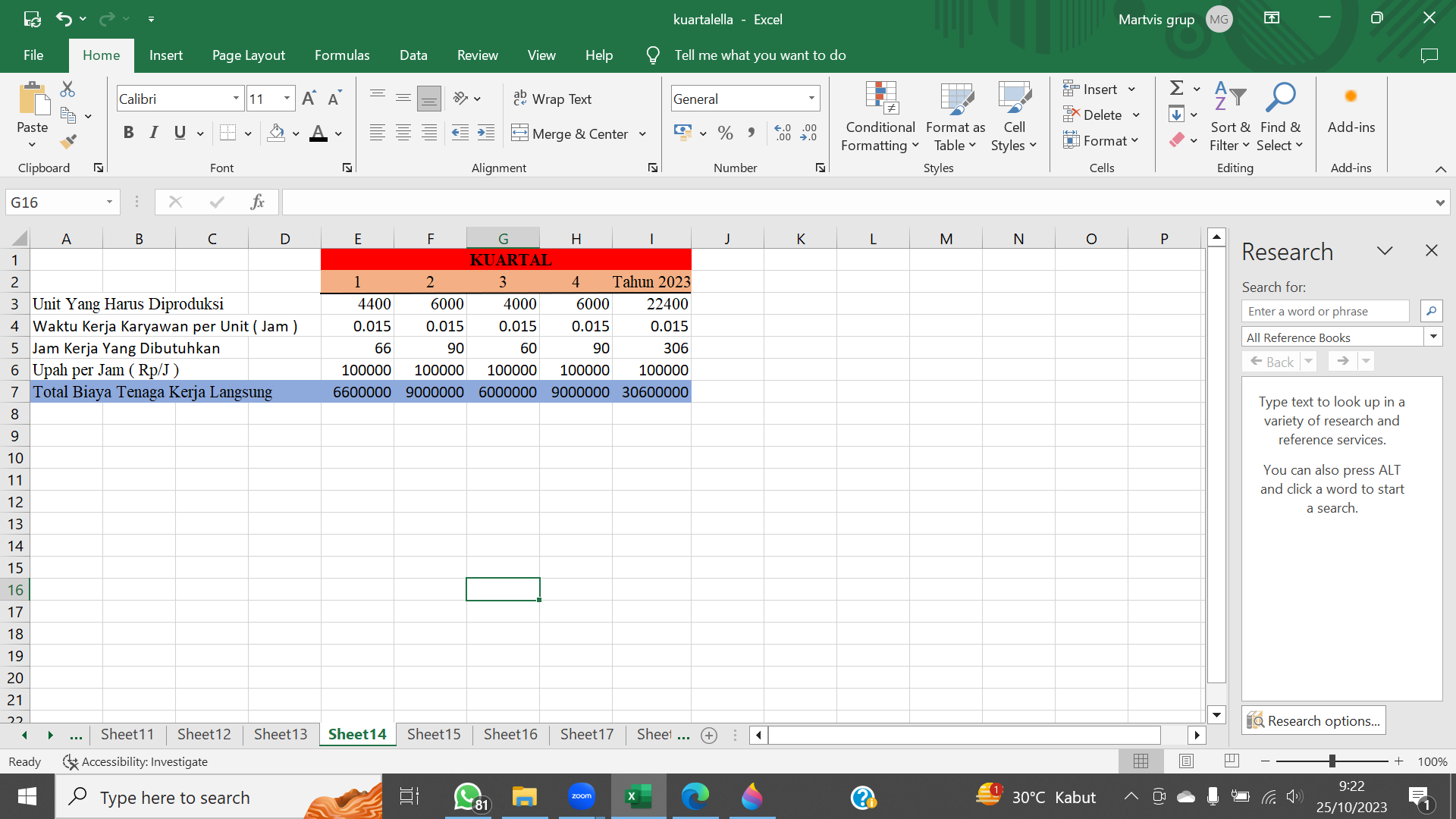Viewport: 1456px width, 819px height.
Task: Click the Clear eraser icon
Action: tap(1177, 140)
